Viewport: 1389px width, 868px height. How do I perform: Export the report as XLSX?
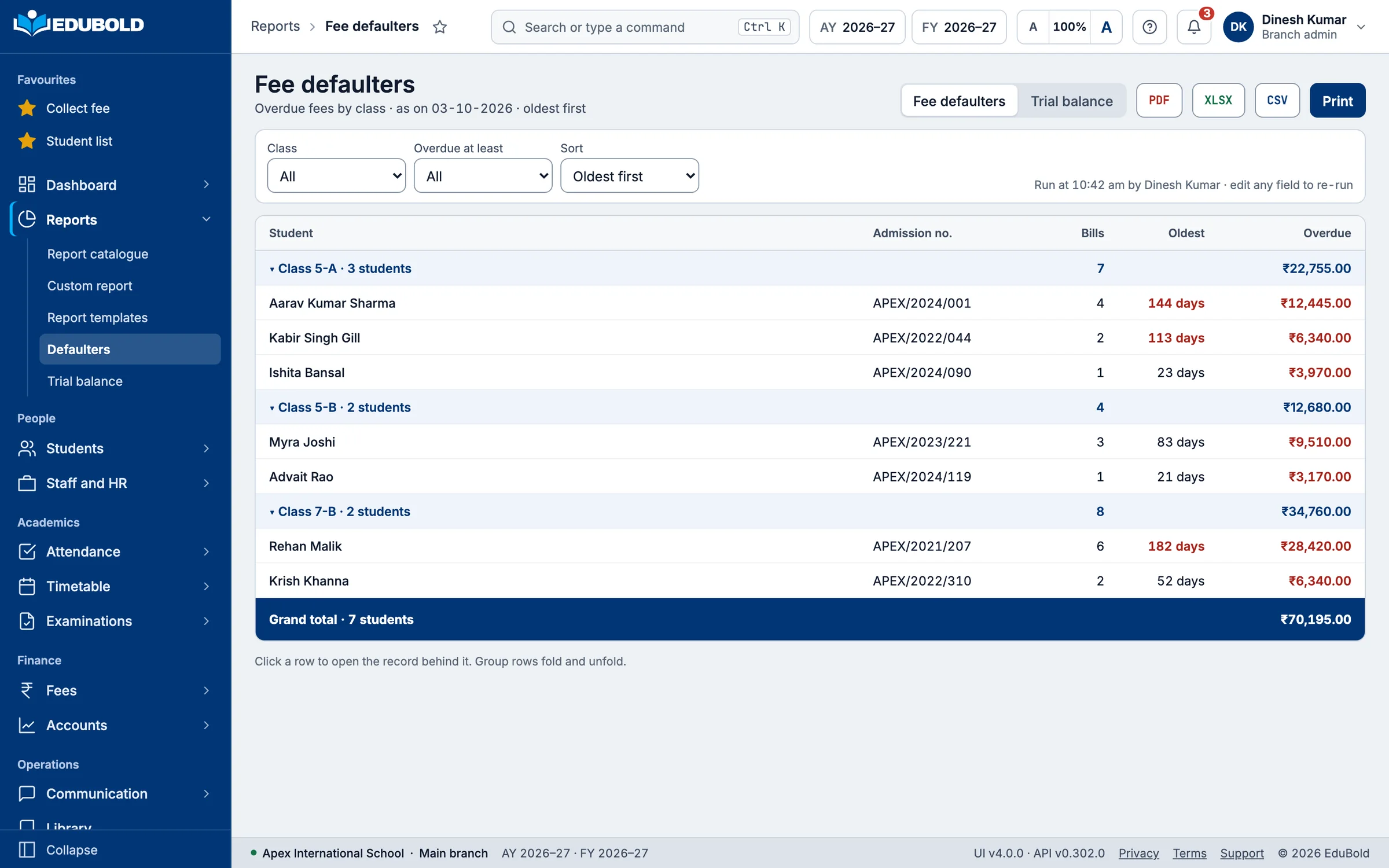[1218, 100]
